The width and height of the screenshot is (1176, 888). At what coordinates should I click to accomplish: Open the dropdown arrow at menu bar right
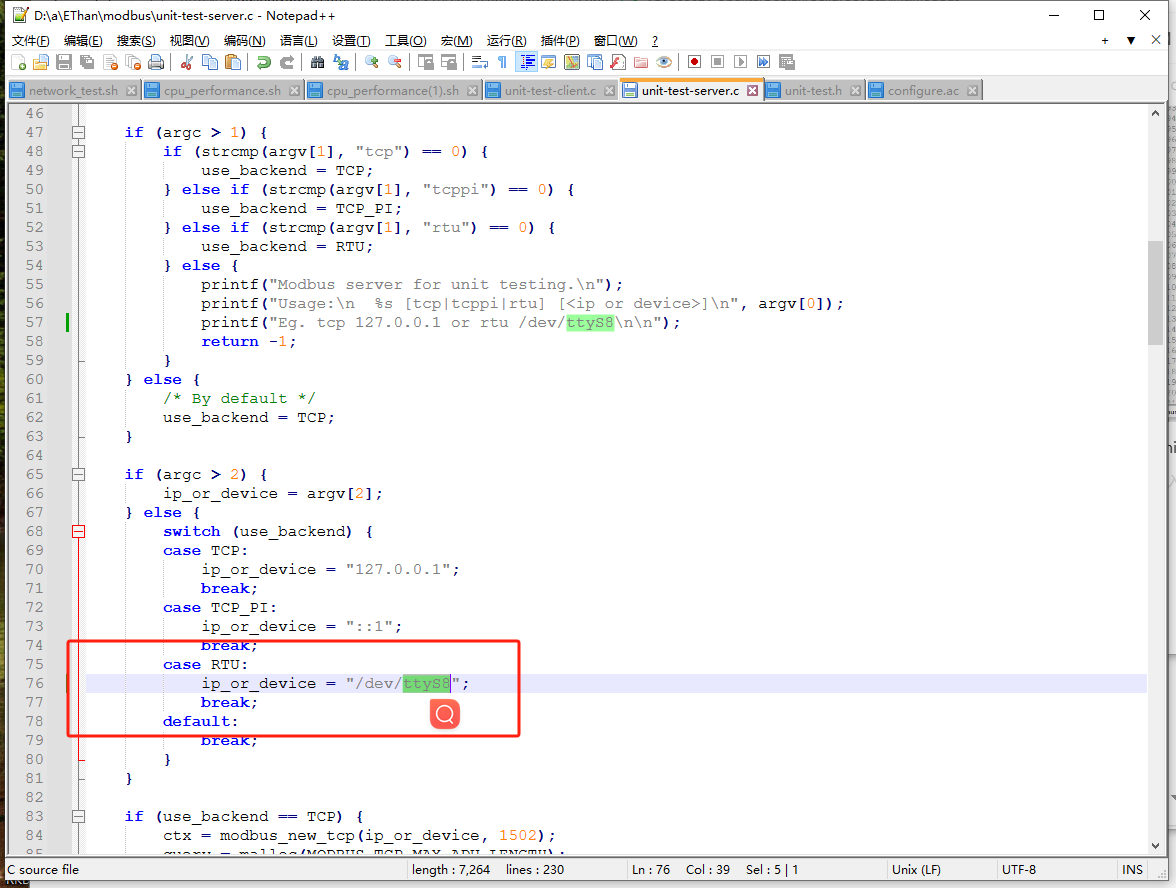(x=1130, y=41)
